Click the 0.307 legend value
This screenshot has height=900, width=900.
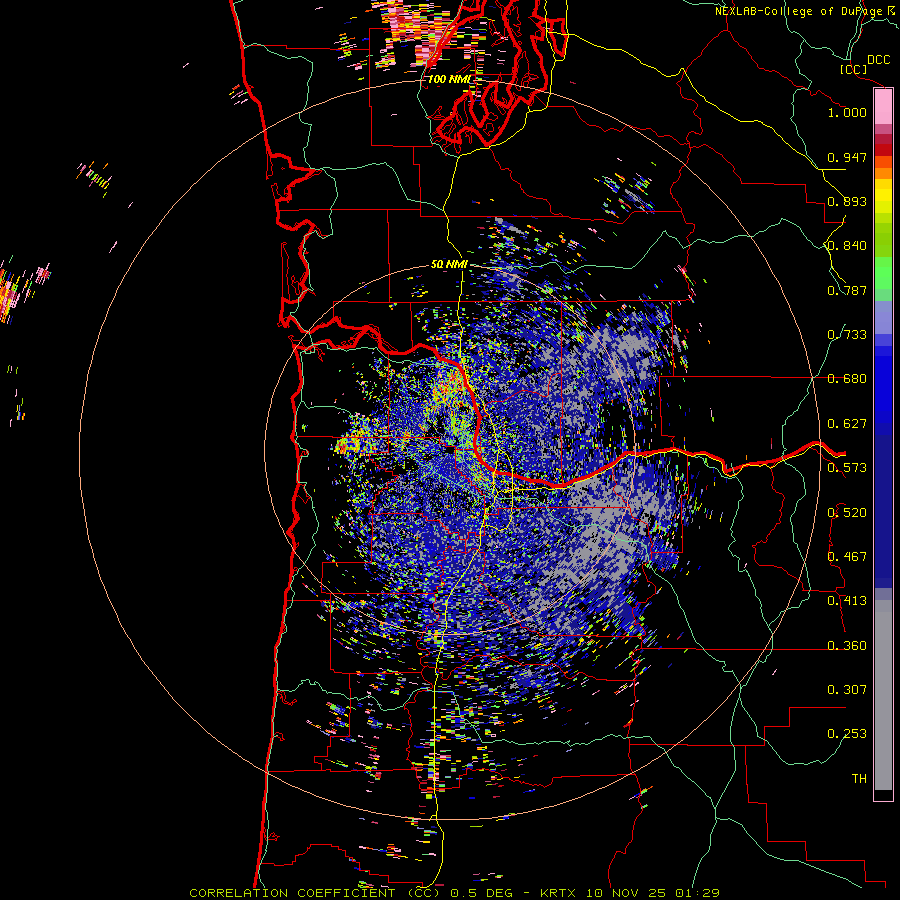tap(847, 690)
